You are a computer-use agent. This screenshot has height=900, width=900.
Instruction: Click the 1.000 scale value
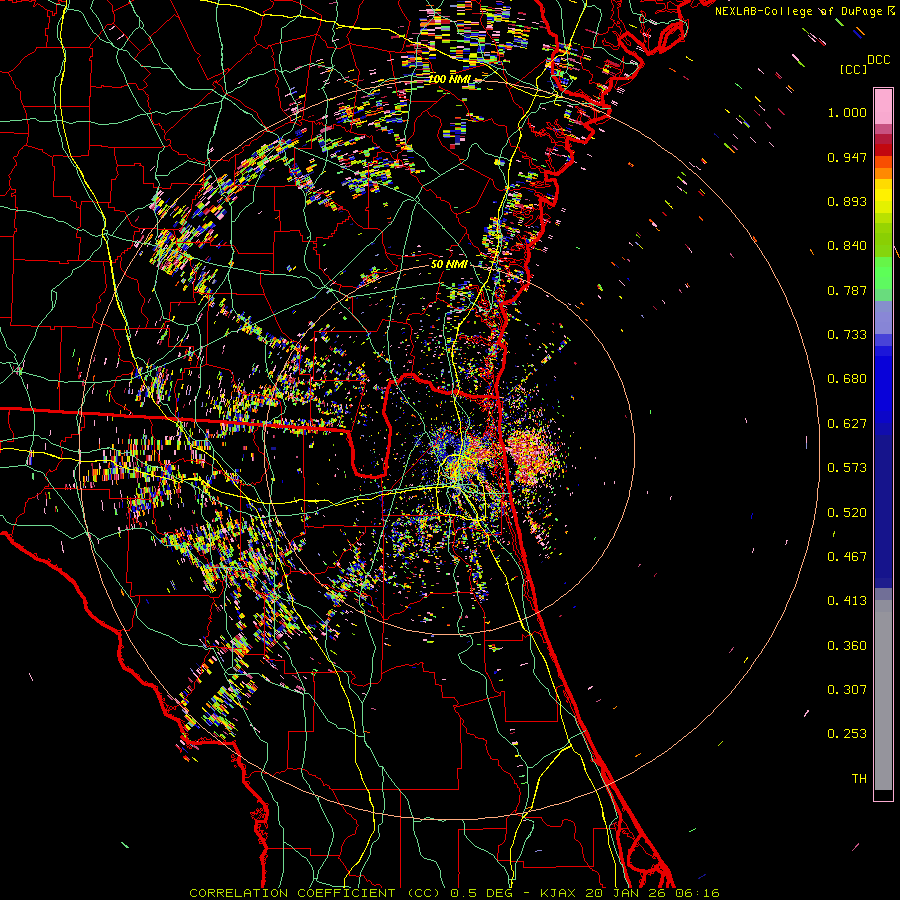(x=847, y=112)
